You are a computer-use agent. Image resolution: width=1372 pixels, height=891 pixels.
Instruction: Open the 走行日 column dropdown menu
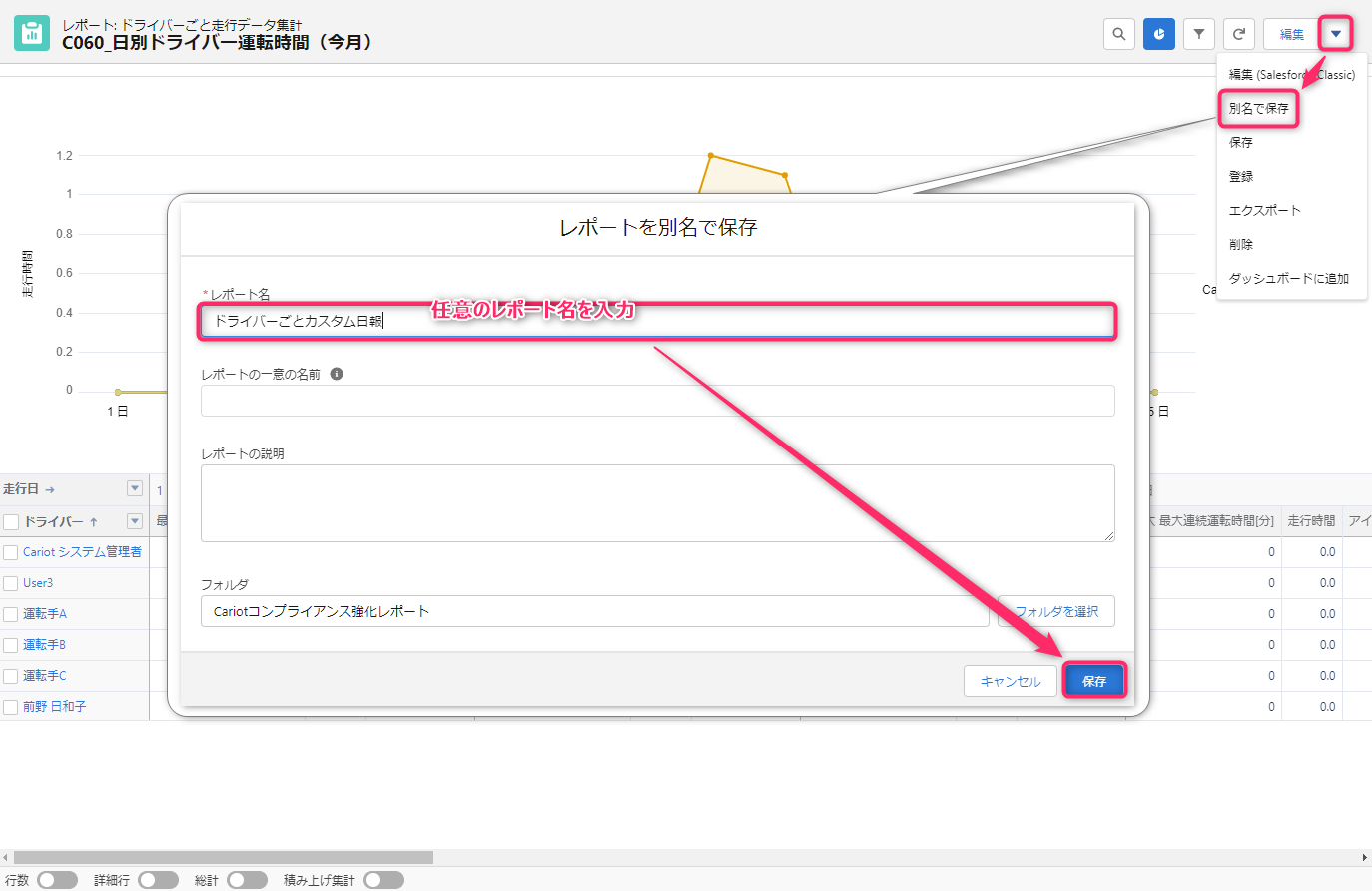[x=135, y=488]
